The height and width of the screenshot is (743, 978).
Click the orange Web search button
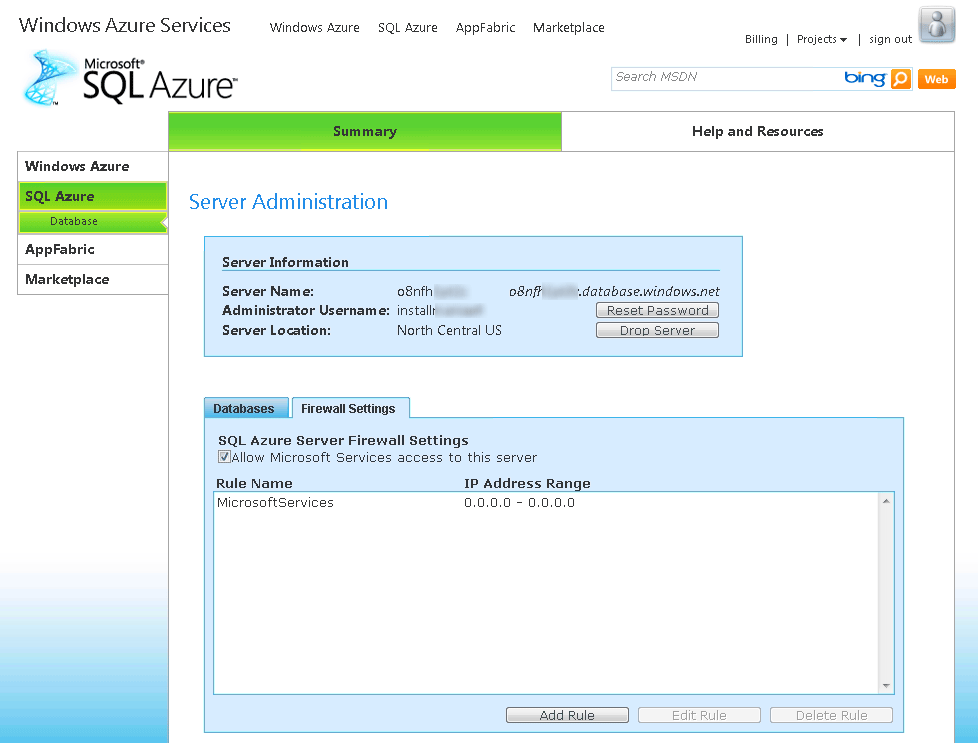(936, 79)
